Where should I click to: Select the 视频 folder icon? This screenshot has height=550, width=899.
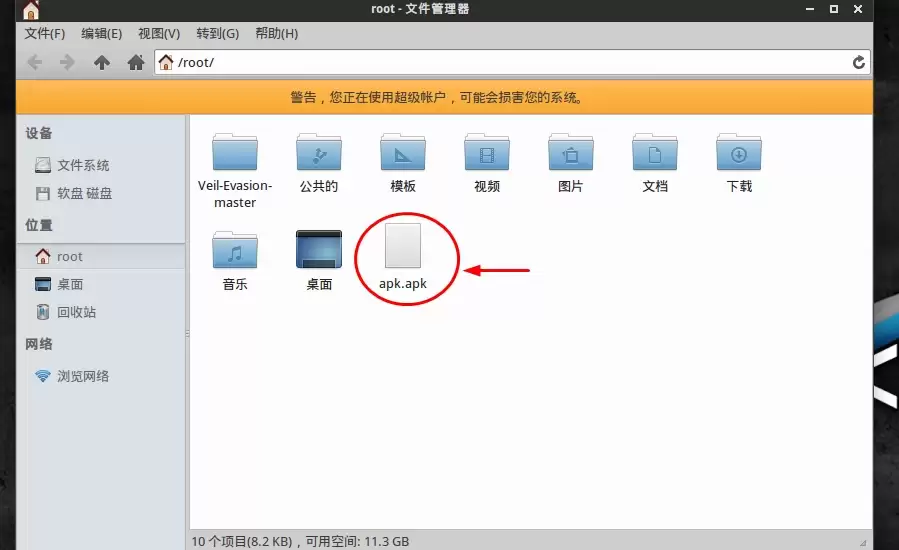coord(487,152)
